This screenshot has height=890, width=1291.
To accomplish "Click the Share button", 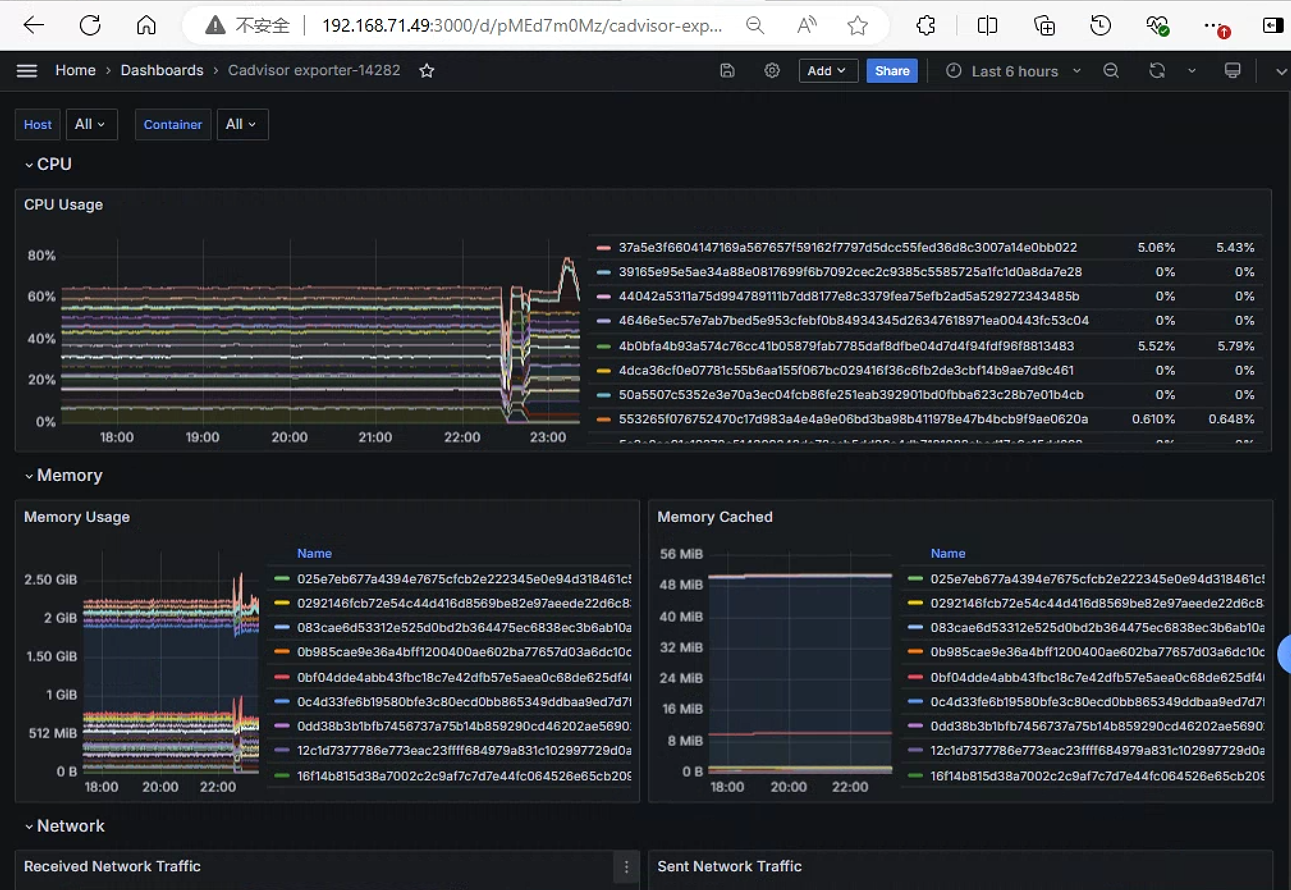I will click(x=892, y=71).
